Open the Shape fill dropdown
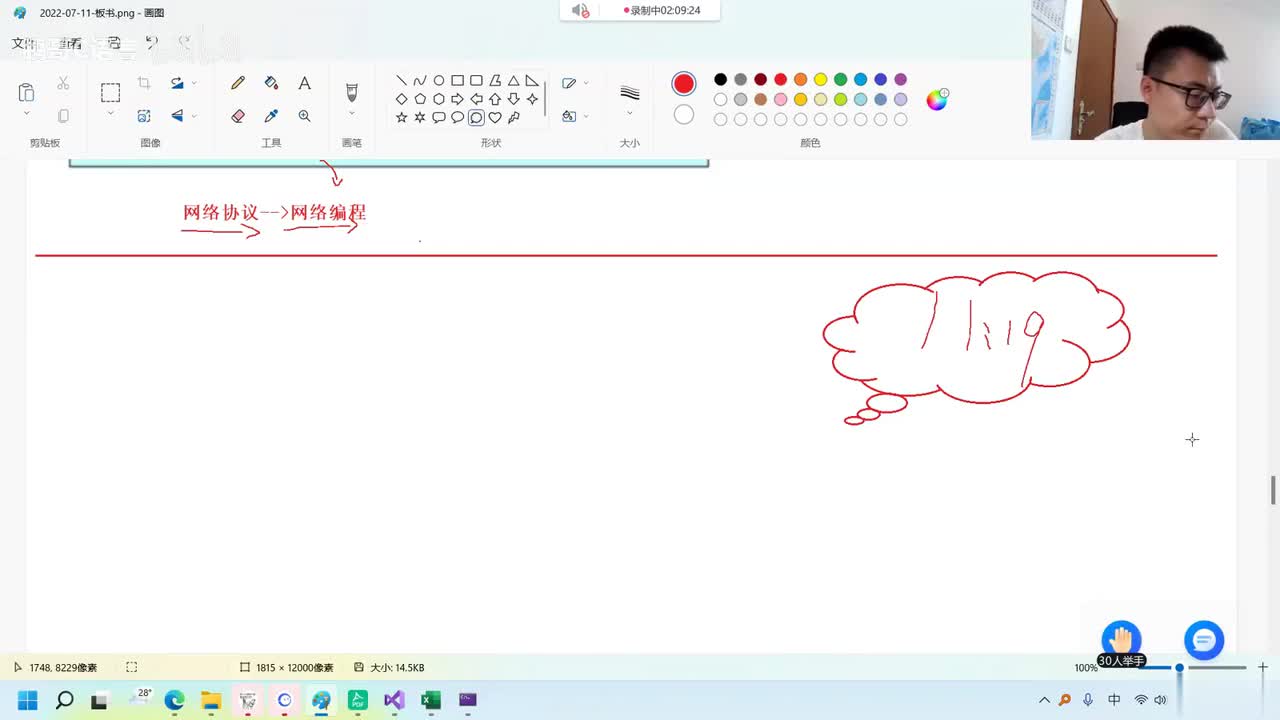This screenshot has height=720, width=1280. point(586,116)
